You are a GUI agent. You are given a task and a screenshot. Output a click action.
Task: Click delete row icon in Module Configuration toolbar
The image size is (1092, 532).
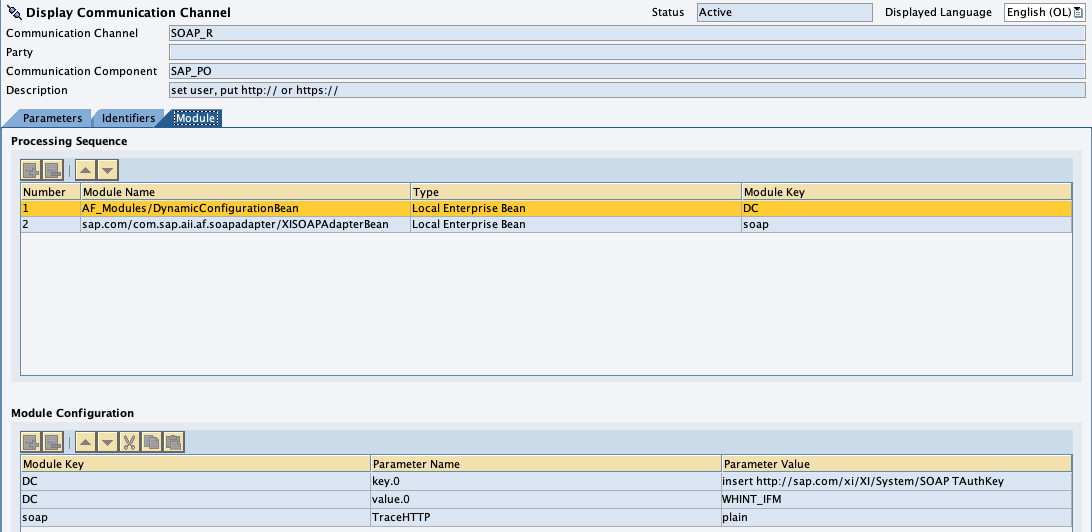click(53, 442)
